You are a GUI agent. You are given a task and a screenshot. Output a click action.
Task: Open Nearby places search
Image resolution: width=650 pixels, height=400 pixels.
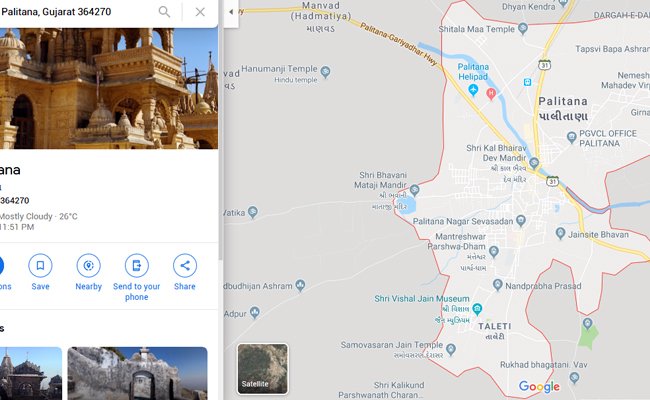pos(88,266)
